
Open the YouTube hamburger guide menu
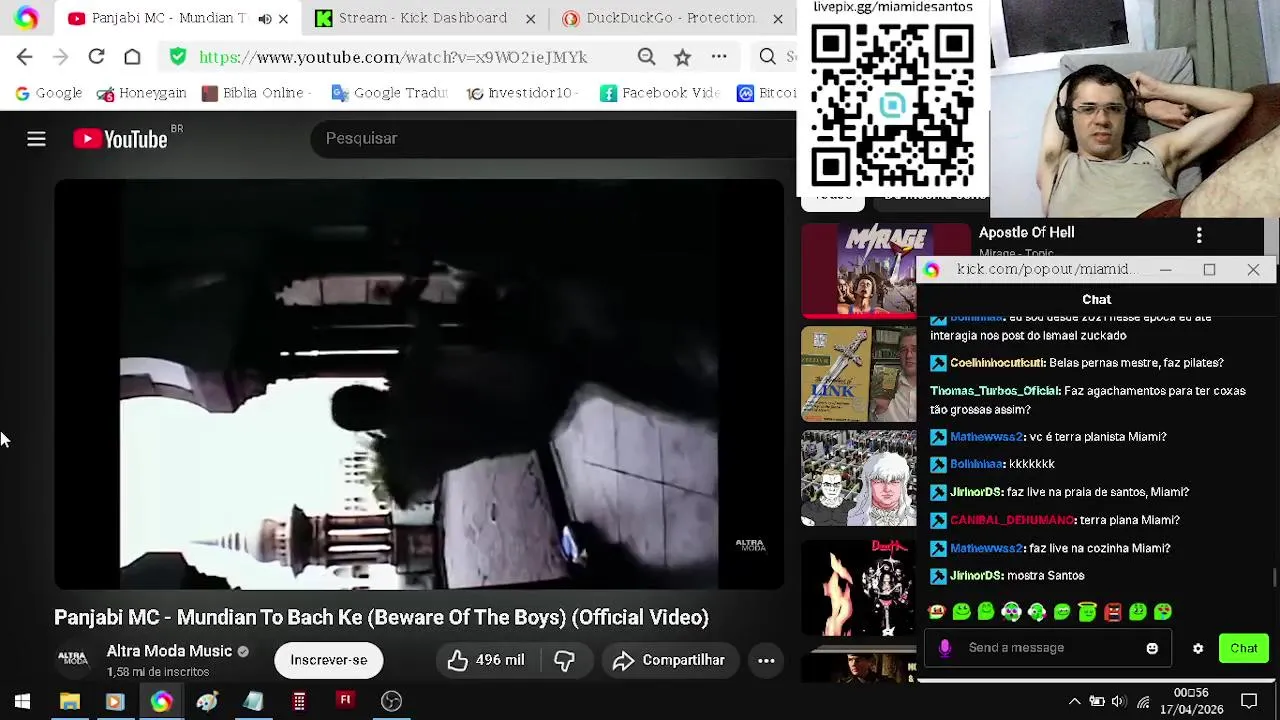click(36, 139)
